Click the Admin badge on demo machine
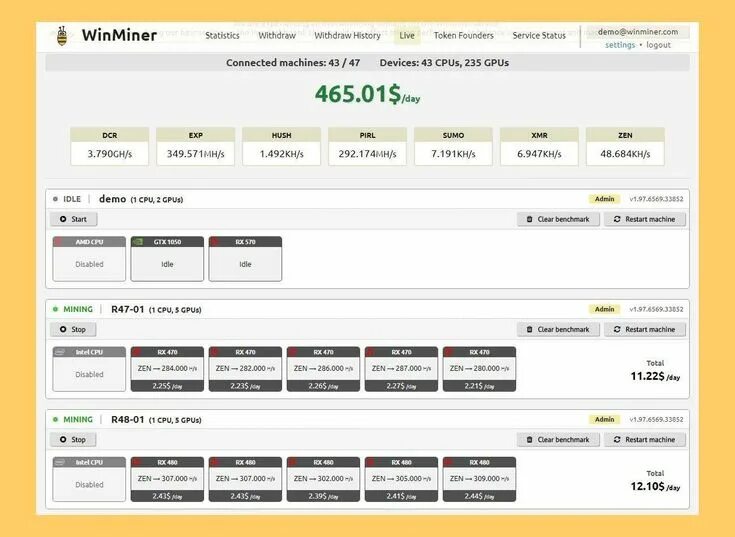Viewport: 735px width, 537px height. pyautogui.click(x=604, y=199)
